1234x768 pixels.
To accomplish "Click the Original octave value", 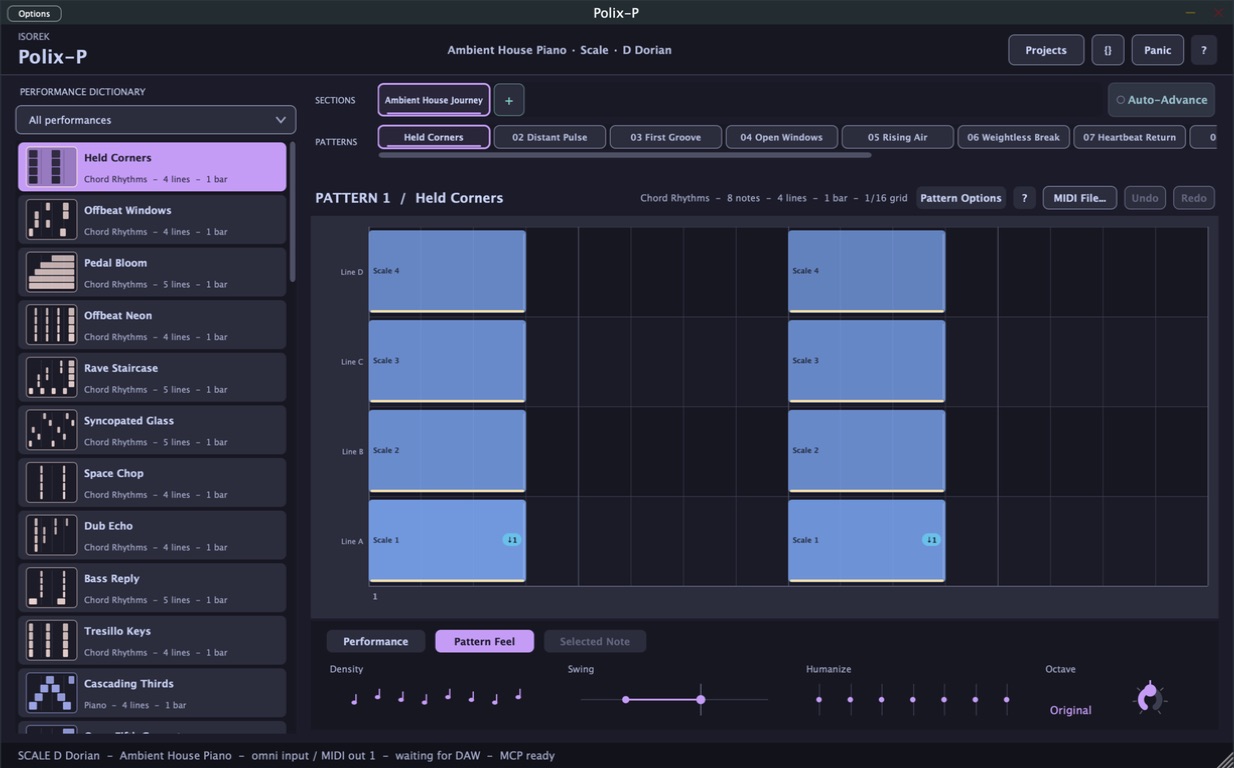I will (x=1070, y=710).
